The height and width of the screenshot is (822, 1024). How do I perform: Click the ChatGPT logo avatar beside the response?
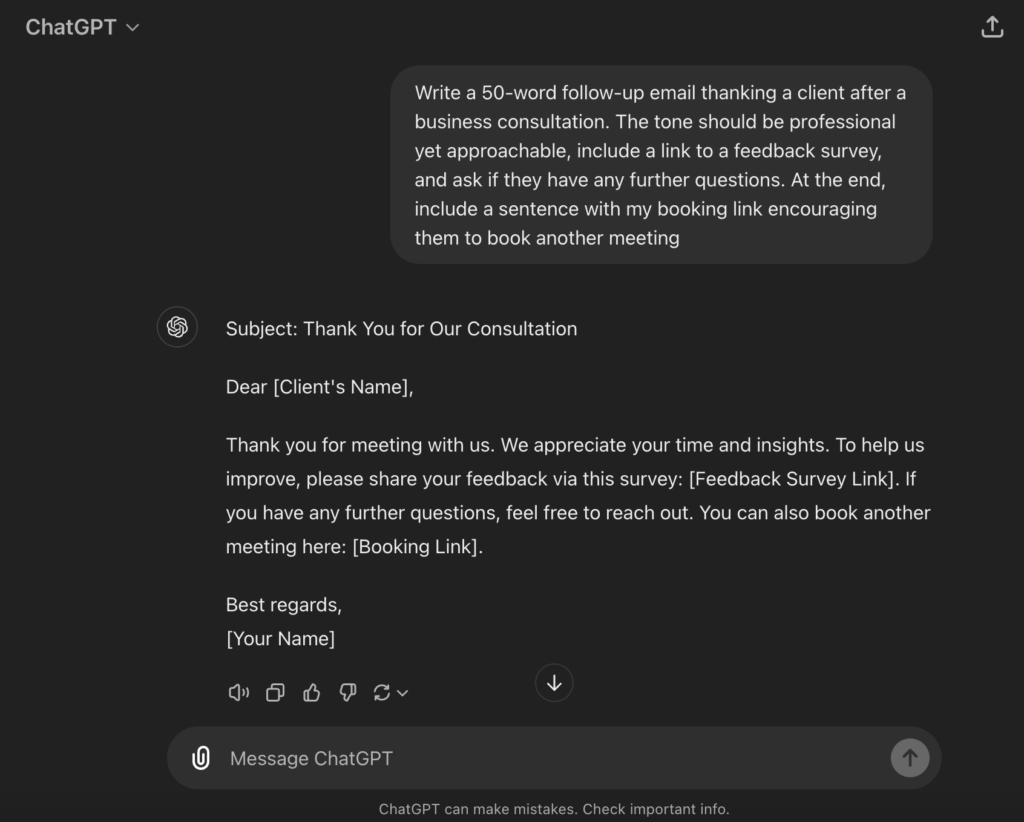(x=177, y=327)
